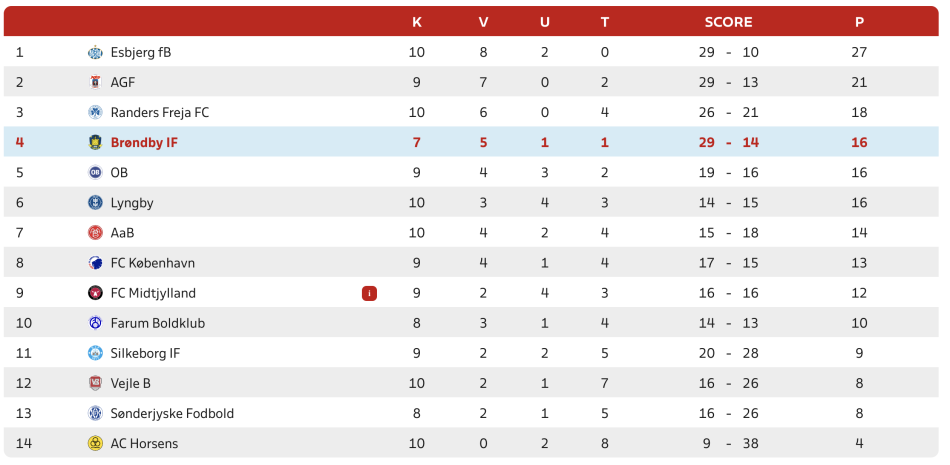The image size is (950, 465).
Task: Open the Randers Freja FC team link
Action: tap(160, 113)
